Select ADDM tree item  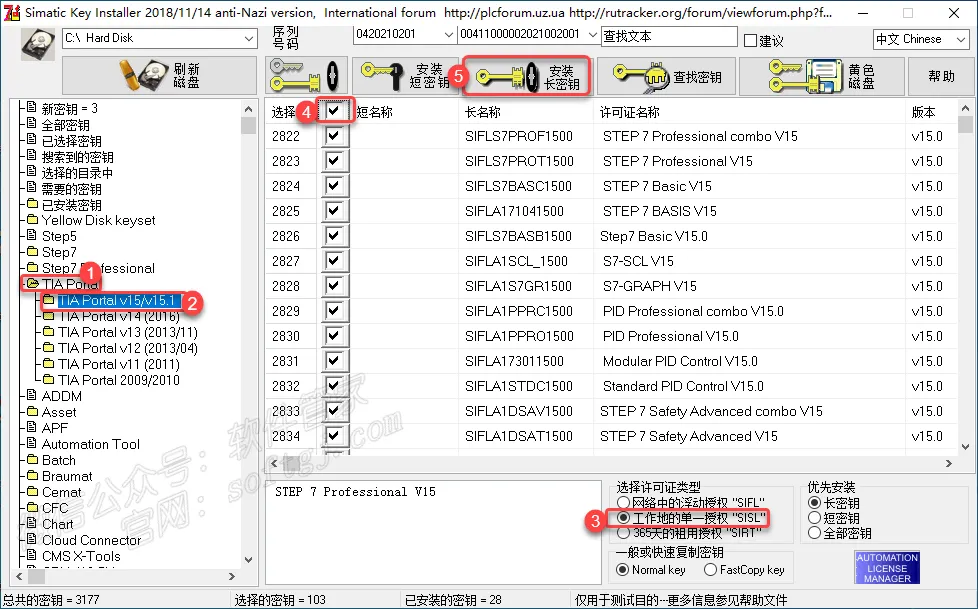pos(61,396)
